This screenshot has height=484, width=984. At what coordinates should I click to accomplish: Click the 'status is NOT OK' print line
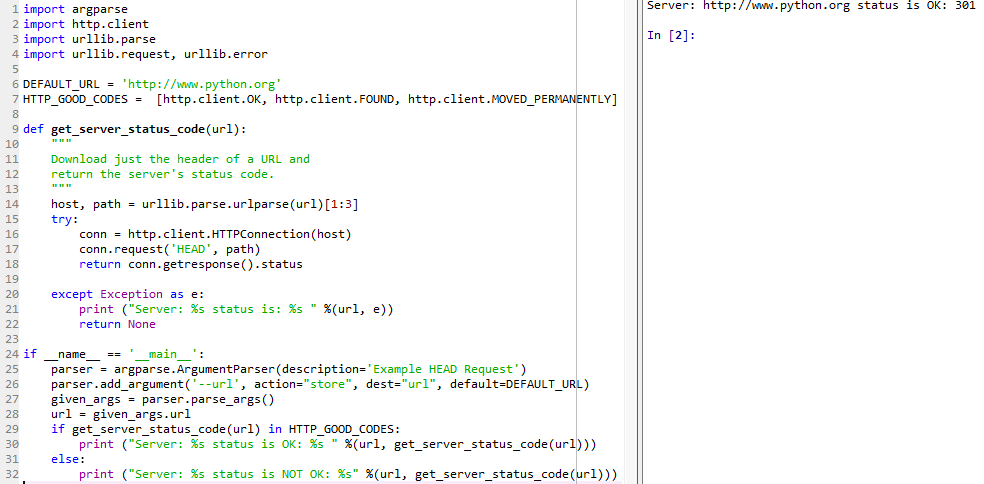pos(348,474)
